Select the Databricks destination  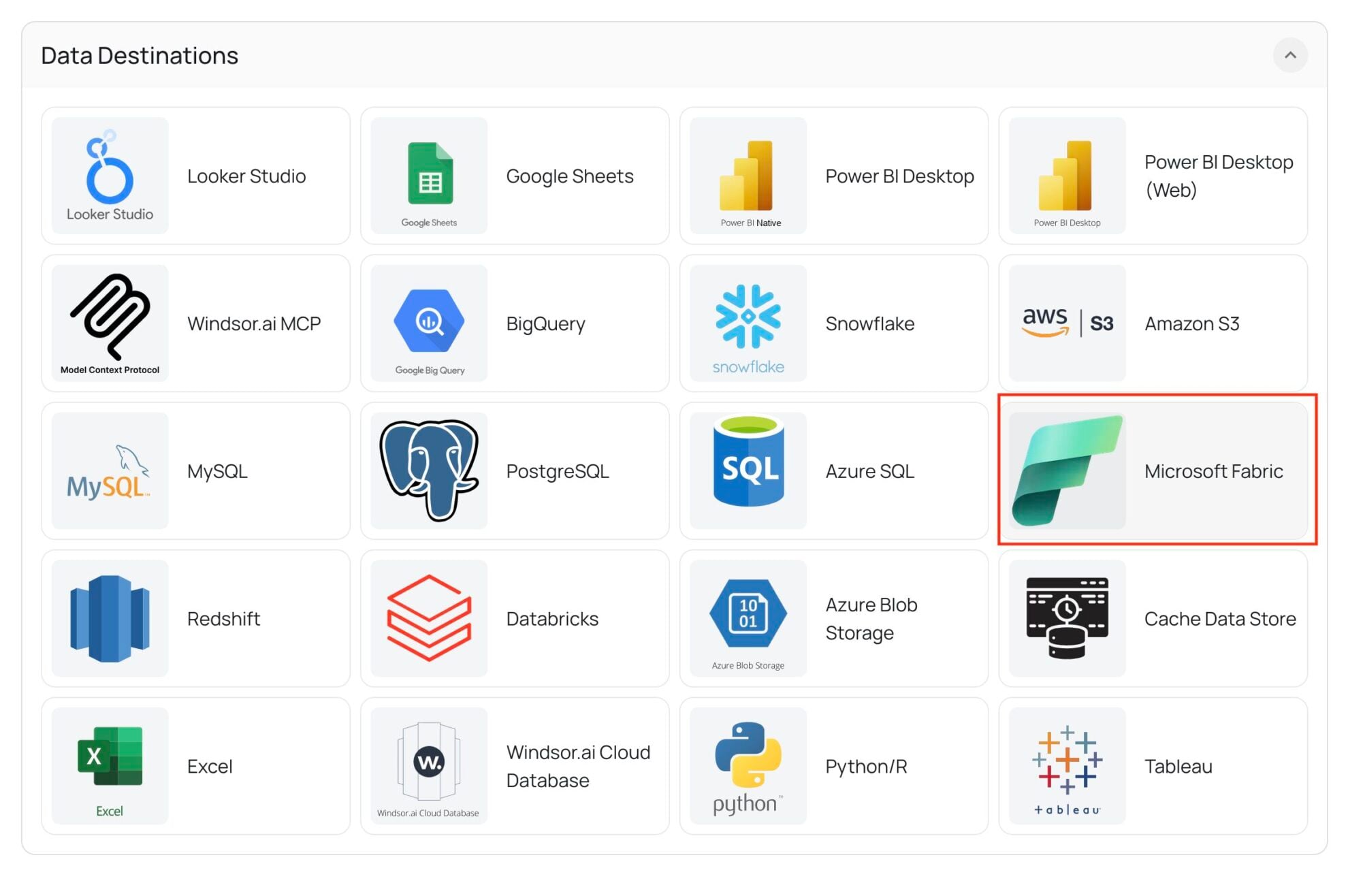pos(515,618)
